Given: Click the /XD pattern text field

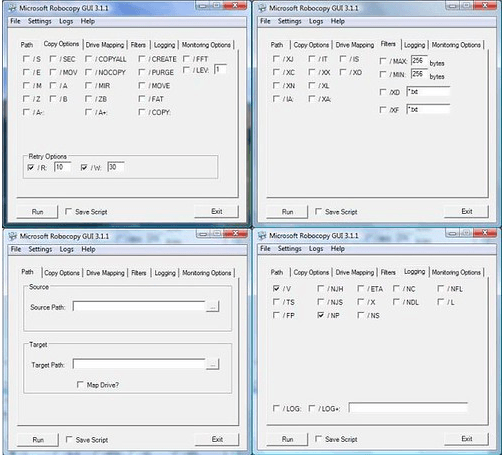Looking at the screenshot, I should click(x=428, y=91).
